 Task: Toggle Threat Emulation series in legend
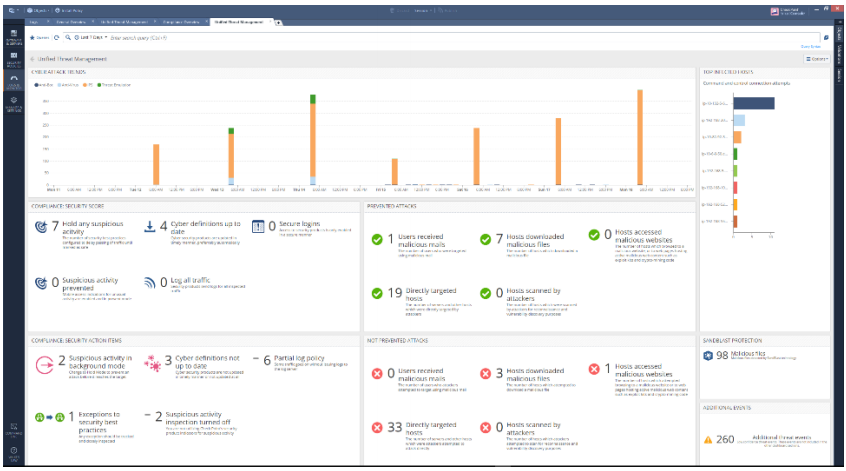pyautogui.click(x=114, y=85)
